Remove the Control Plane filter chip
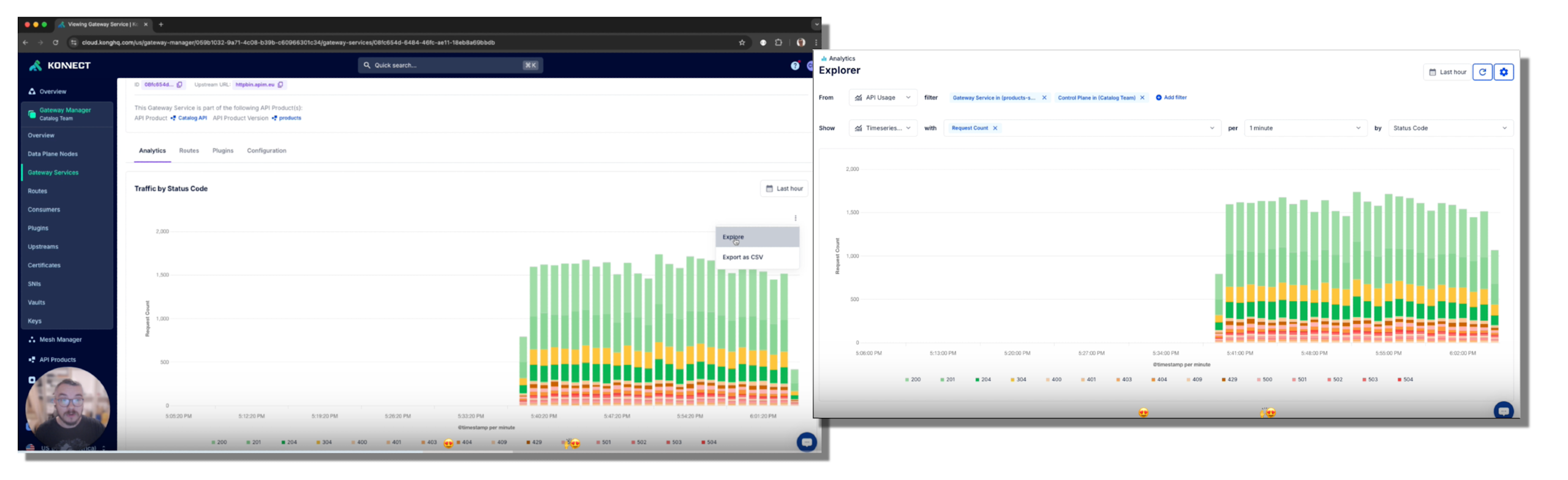Screen dimensions: 1568x480 [x=1142, y=98]
